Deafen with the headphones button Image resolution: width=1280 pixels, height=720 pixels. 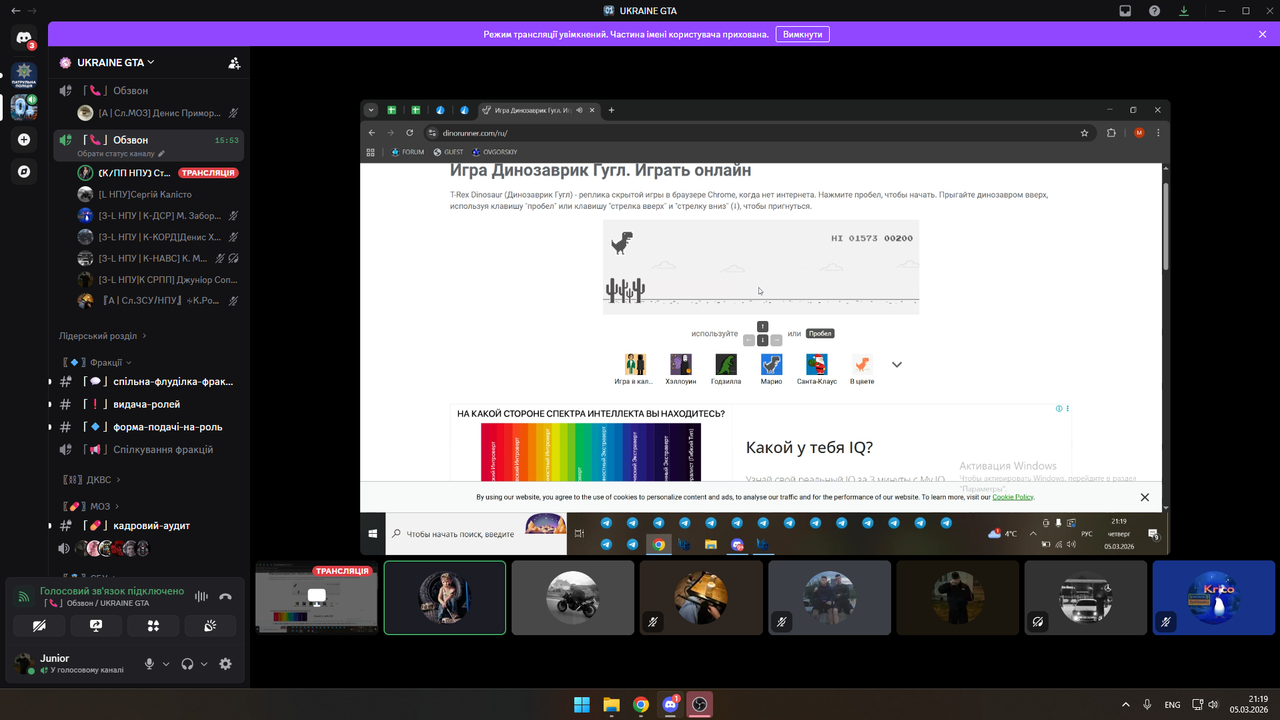[187, 664]
